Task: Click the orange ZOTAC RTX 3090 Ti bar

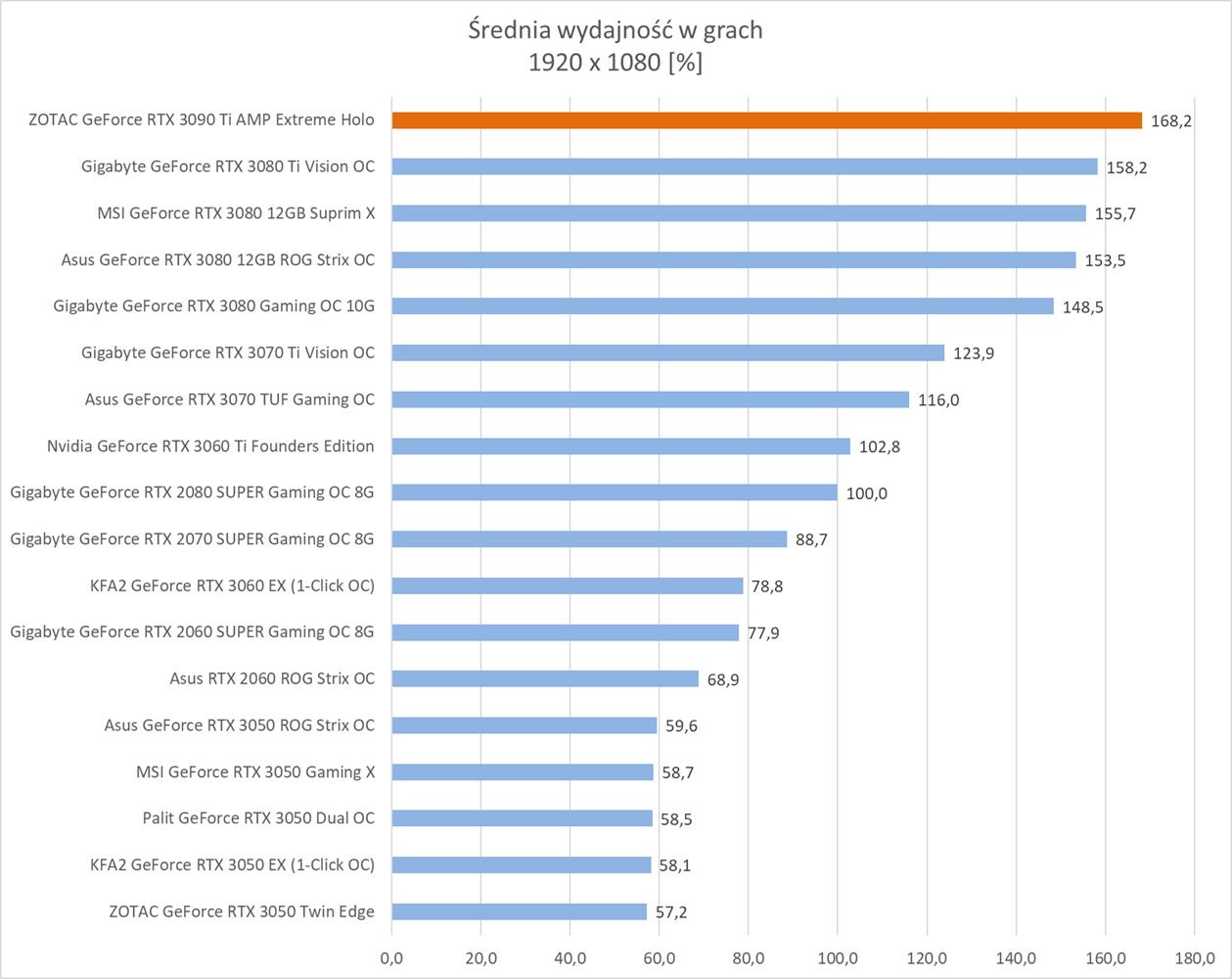Action: click(766, 120)
